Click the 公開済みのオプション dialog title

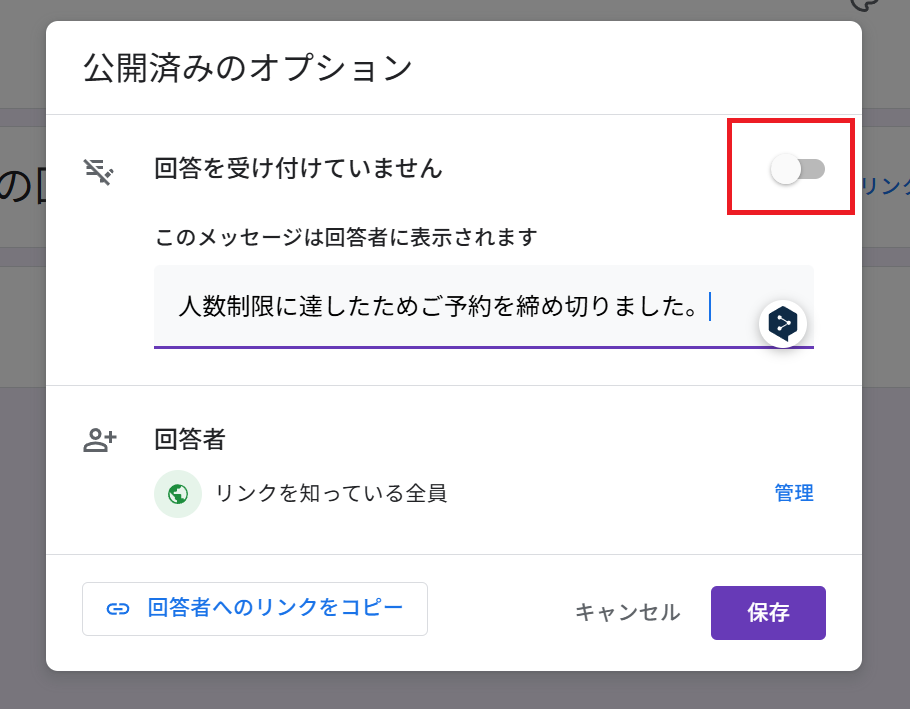(x=248, y=68)
